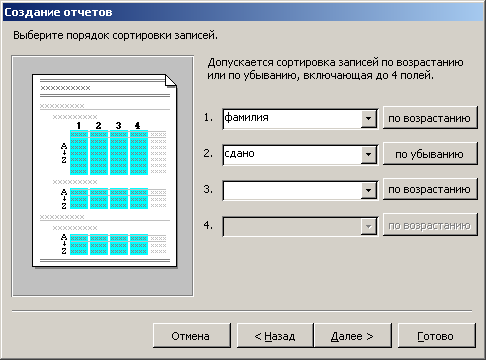Expand the empty sort field 3 dropdown arrow
The height and width of the screenshot is (360, 486).
click(368, 190)
